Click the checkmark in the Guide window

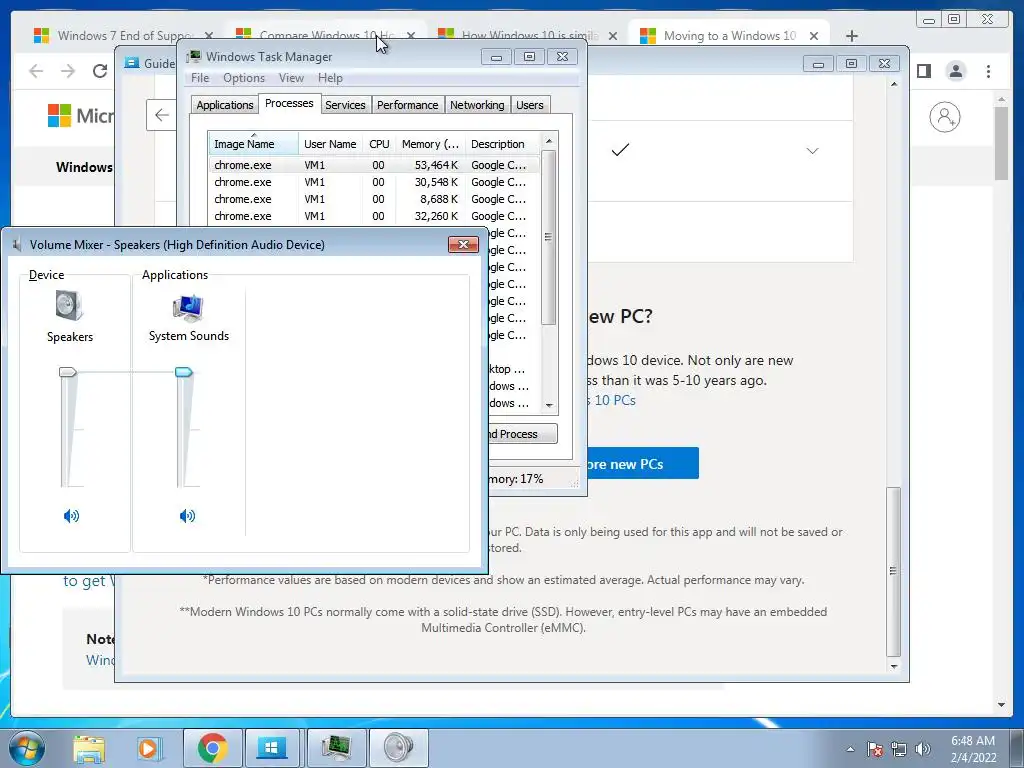click(x=620, y=150)
